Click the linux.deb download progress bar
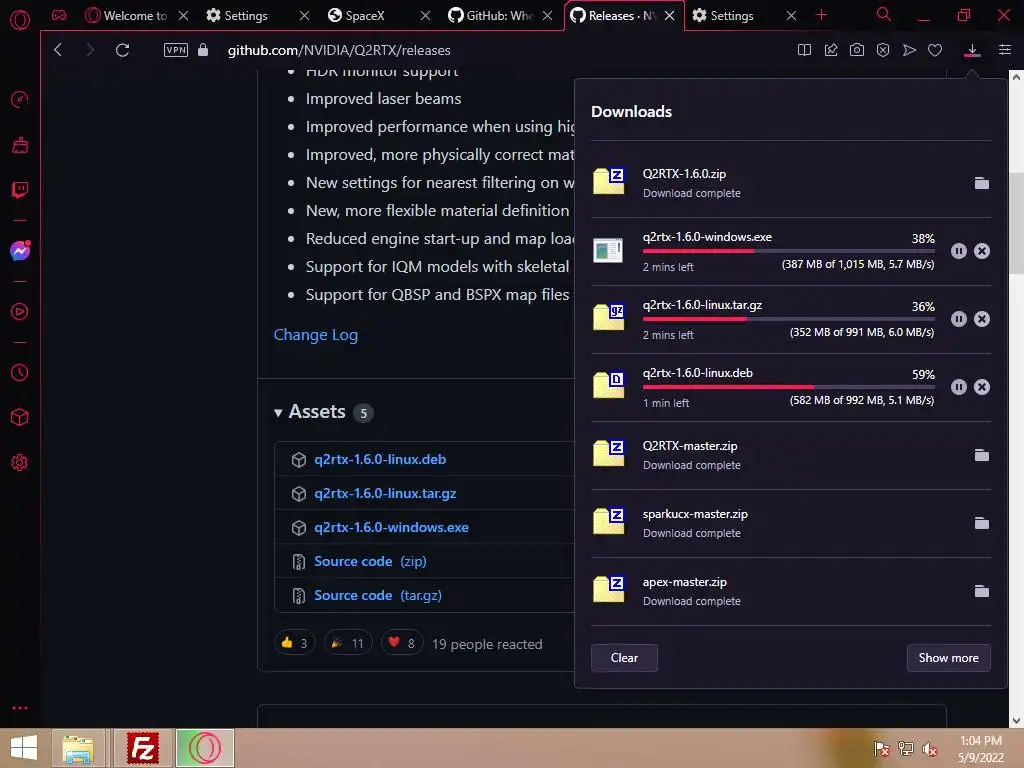The width and height of the screenshot is (1024, 768). 788,387
